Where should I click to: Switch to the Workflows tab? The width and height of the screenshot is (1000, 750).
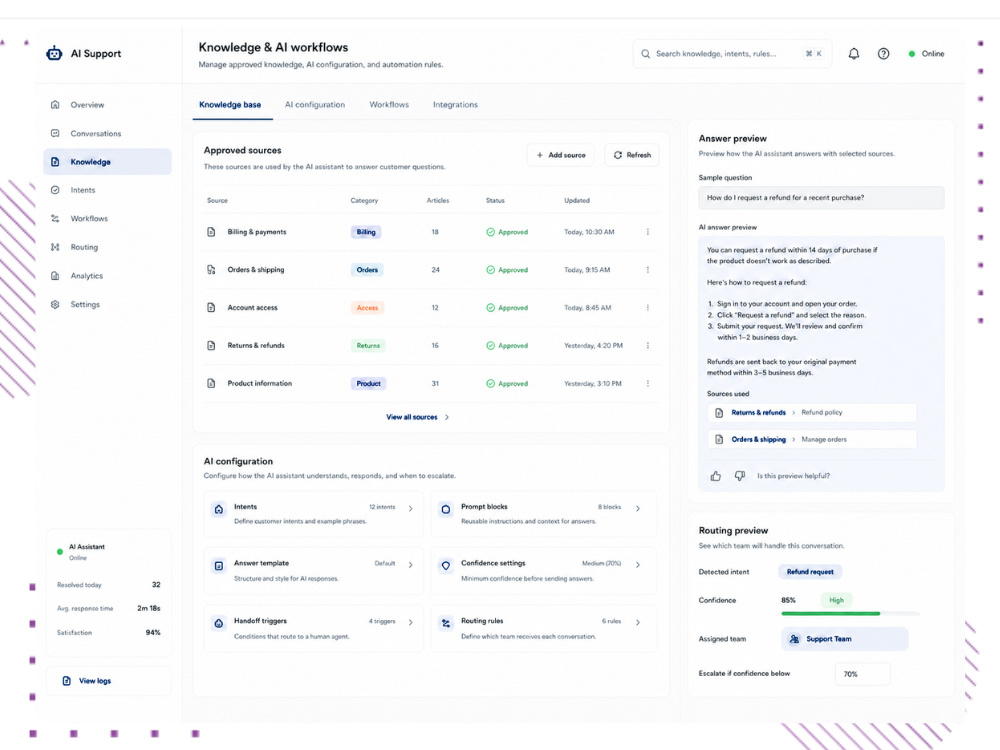pos(389,105)
